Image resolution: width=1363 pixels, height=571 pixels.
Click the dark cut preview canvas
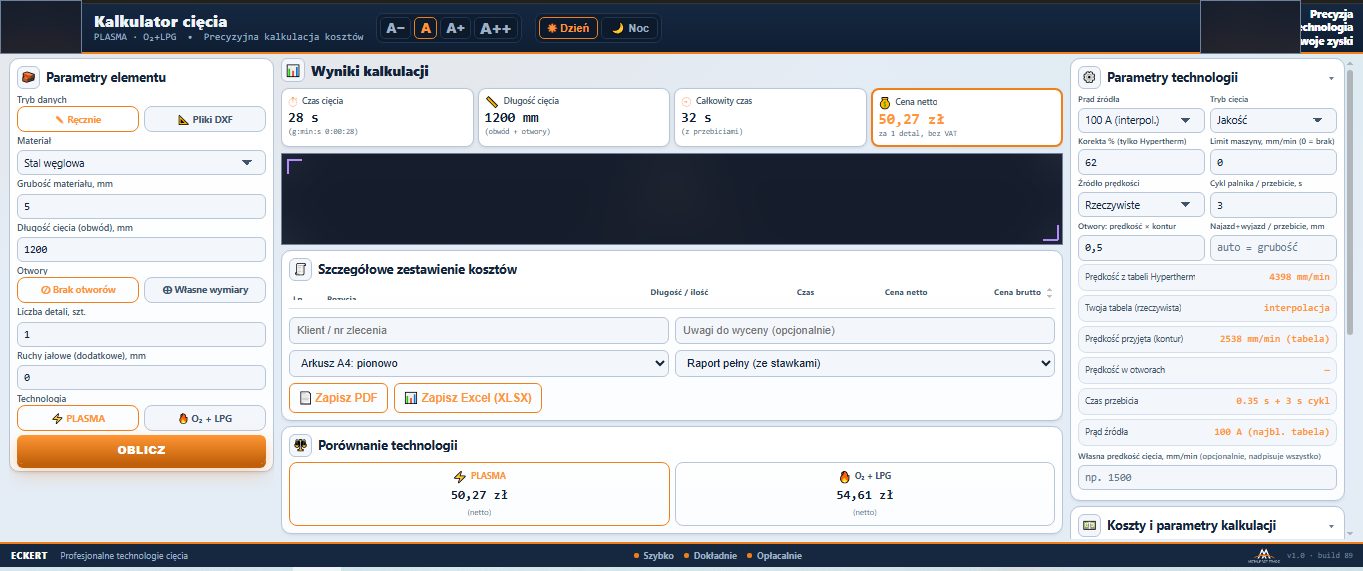tap(671, 198)
